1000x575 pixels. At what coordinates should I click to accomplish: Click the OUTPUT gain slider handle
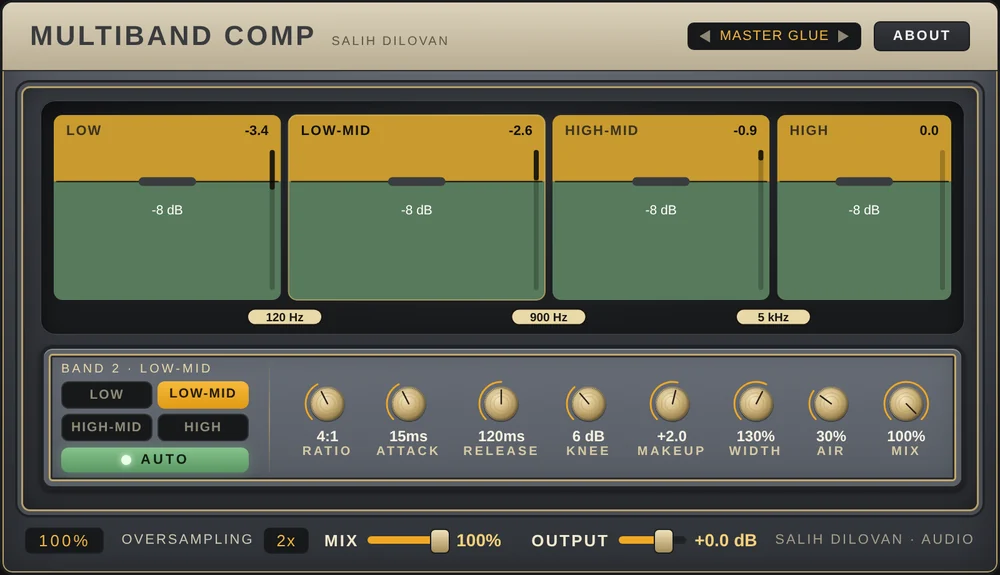(663, 541)
